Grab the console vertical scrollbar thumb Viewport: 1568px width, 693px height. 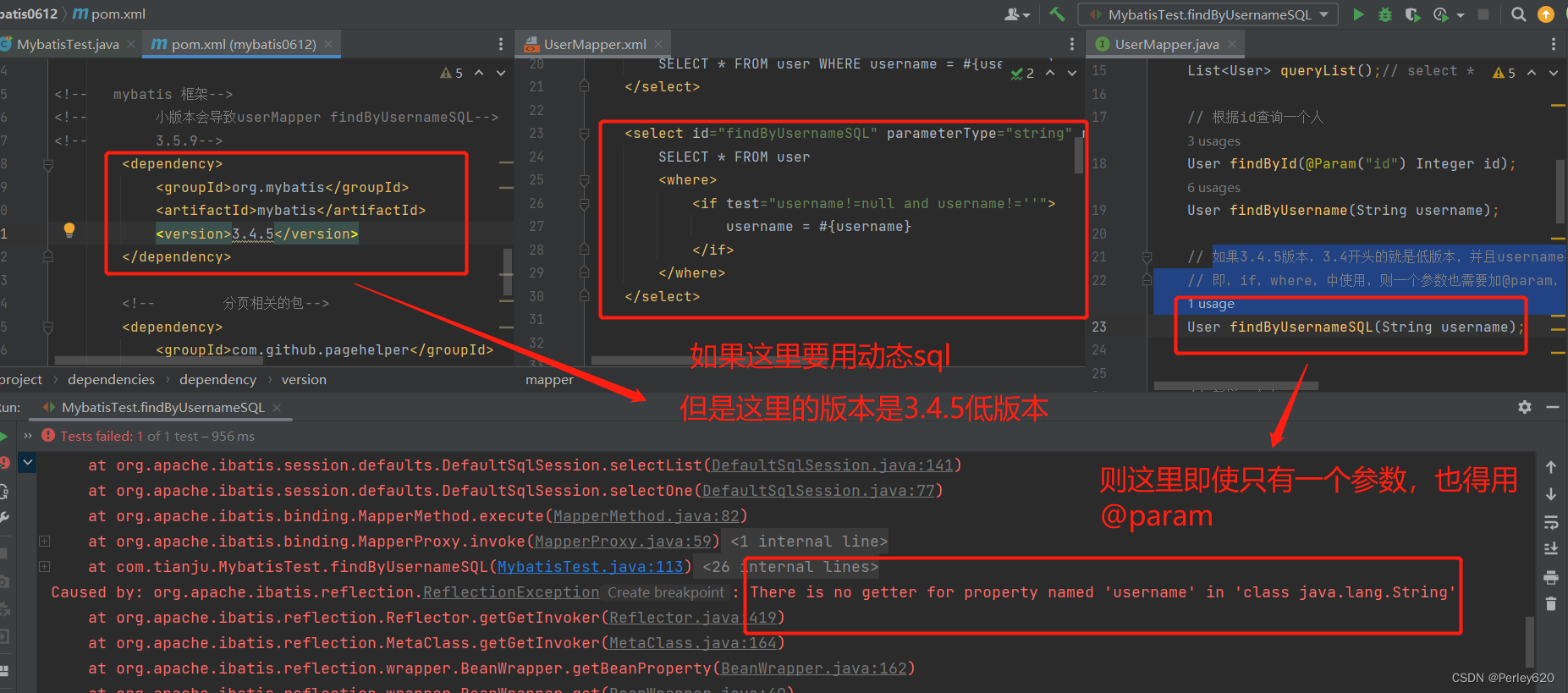tap(1530, 641)
